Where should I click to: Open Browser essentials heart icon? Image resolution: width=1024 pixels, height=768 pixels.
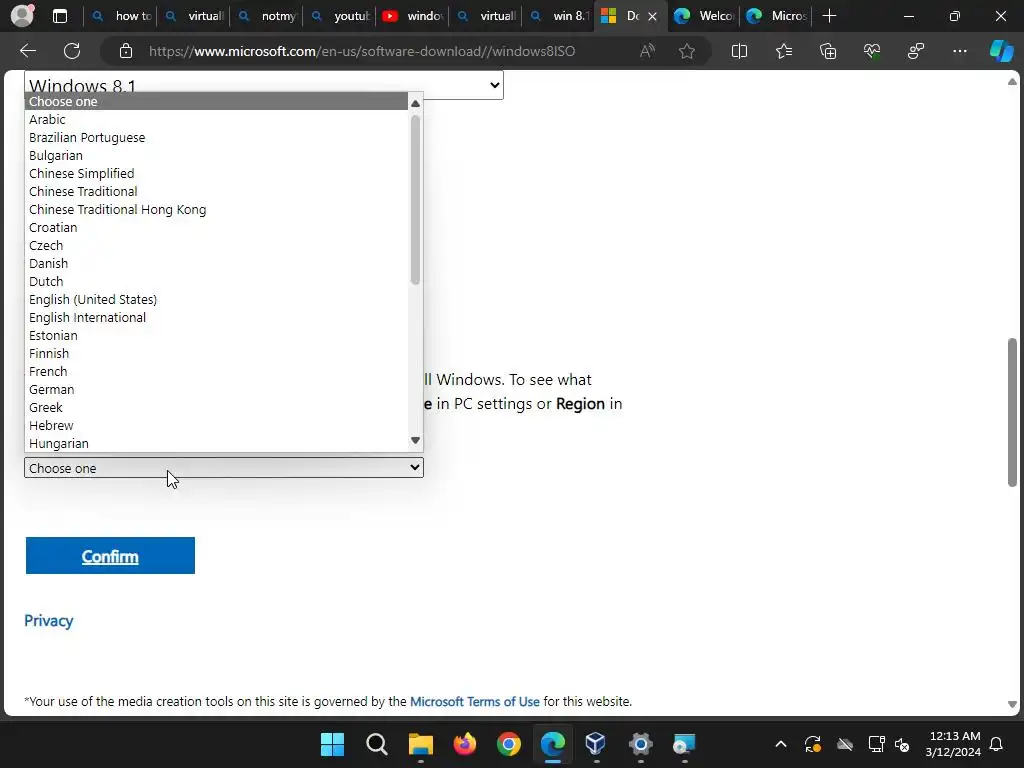872,51
